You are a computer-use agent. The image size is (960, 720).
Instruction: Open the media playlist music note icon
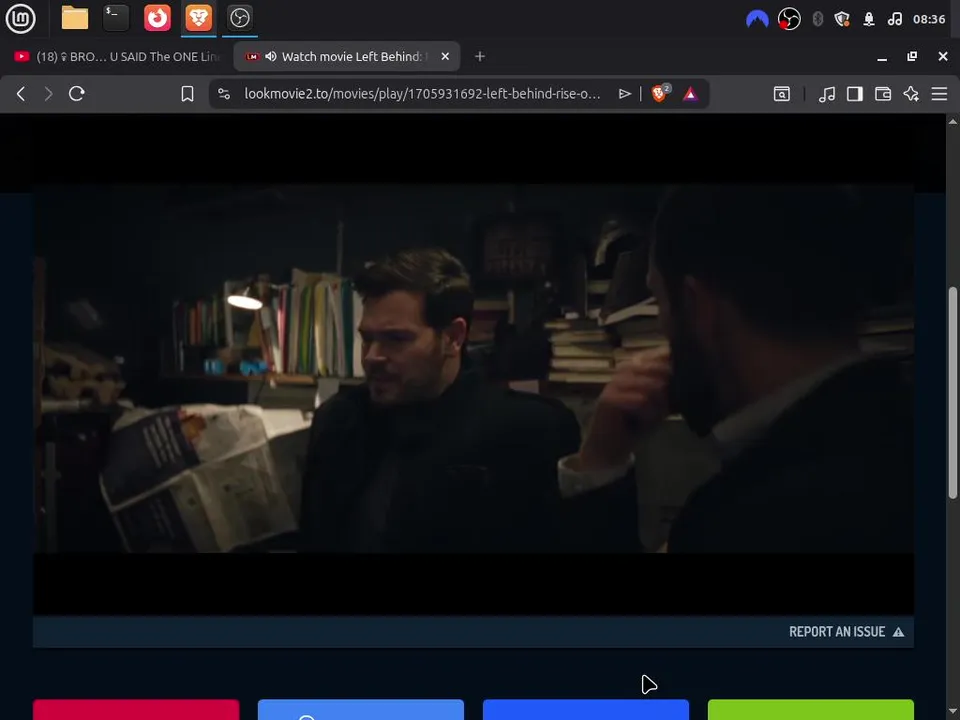click(827, 94)
